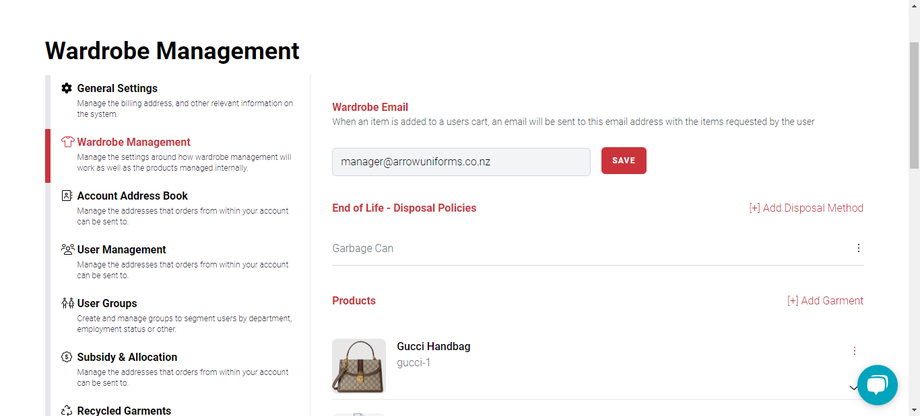Click the Wardrobe Management shirt icon
The image size is (920, 416).
pos(67,142)
